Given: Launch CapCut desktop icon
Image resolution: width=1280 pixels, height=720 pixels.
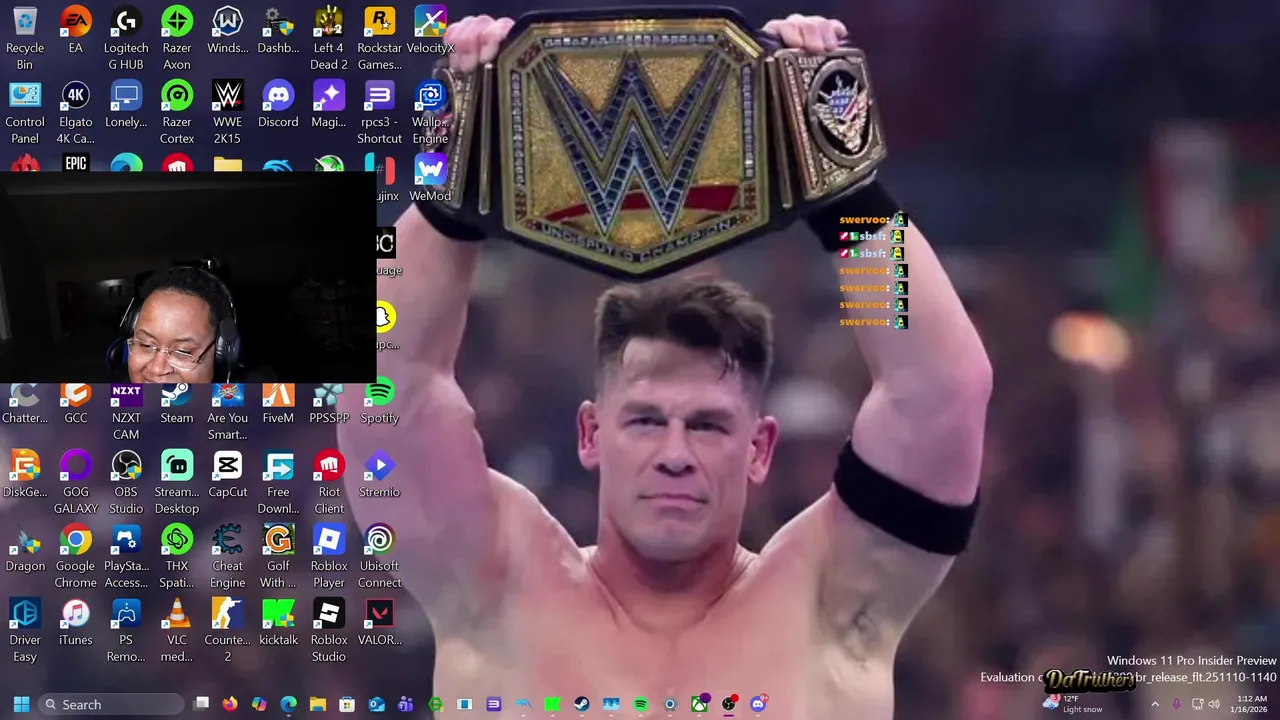Looking at the screenshot, I should click(227, 474).
